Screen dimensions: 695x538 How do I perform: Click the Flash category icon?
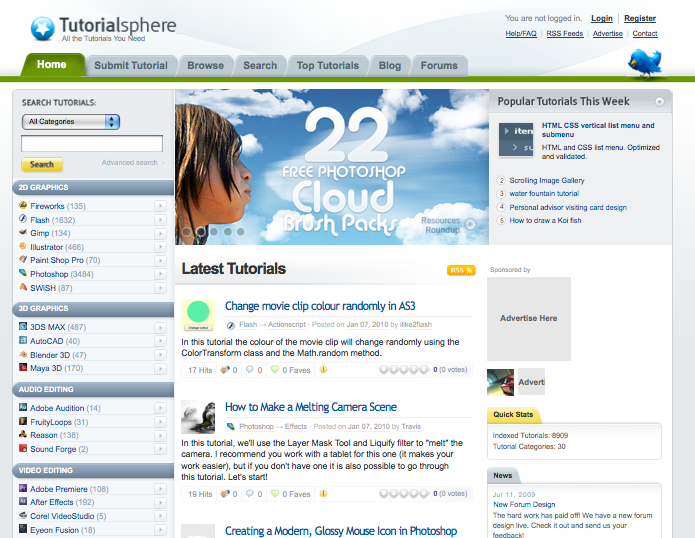tap(23, 219)
